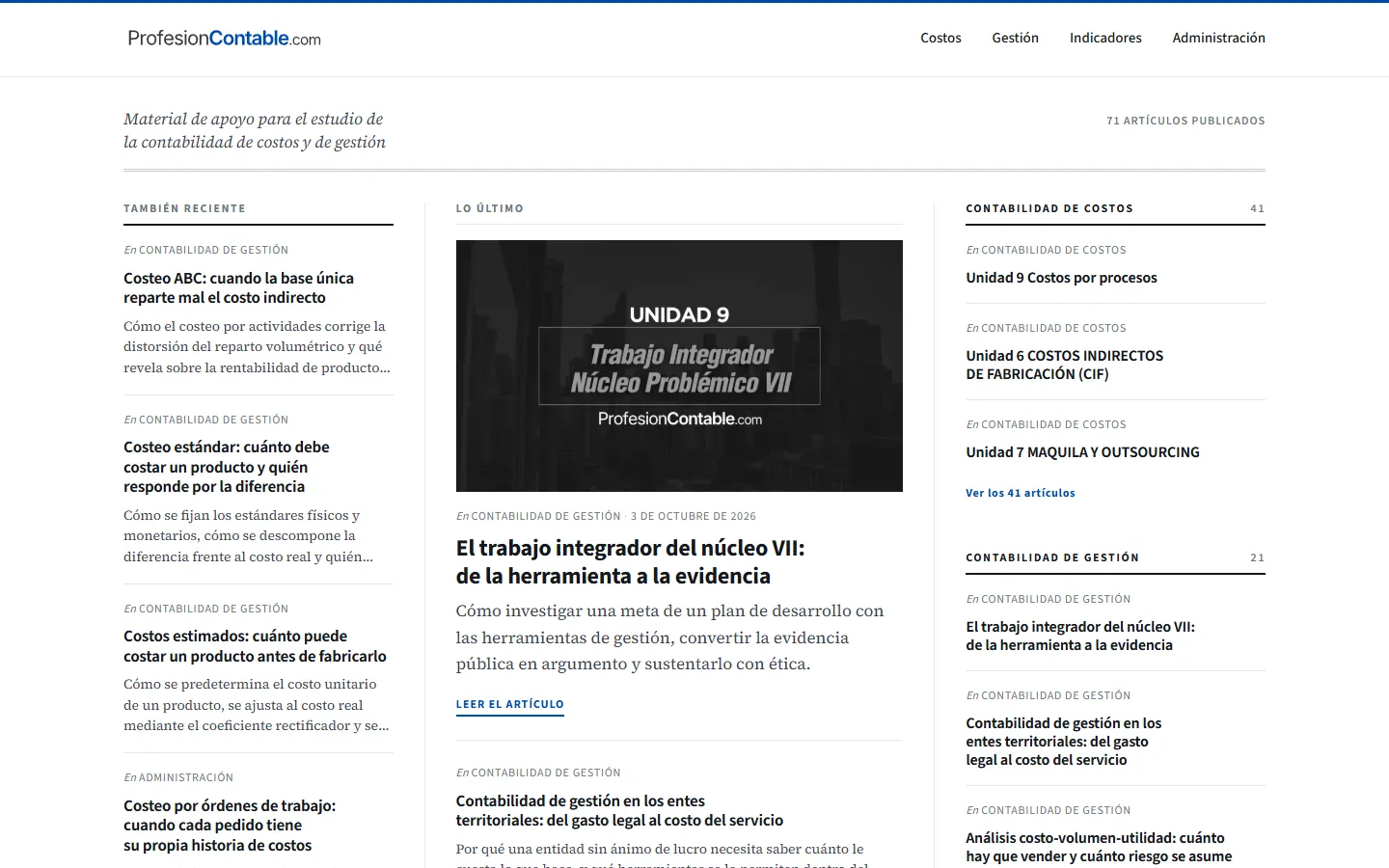This screenshot has width=1389, height=868.
Task: Open the Gestión menu item
Action: [1015, 38]
